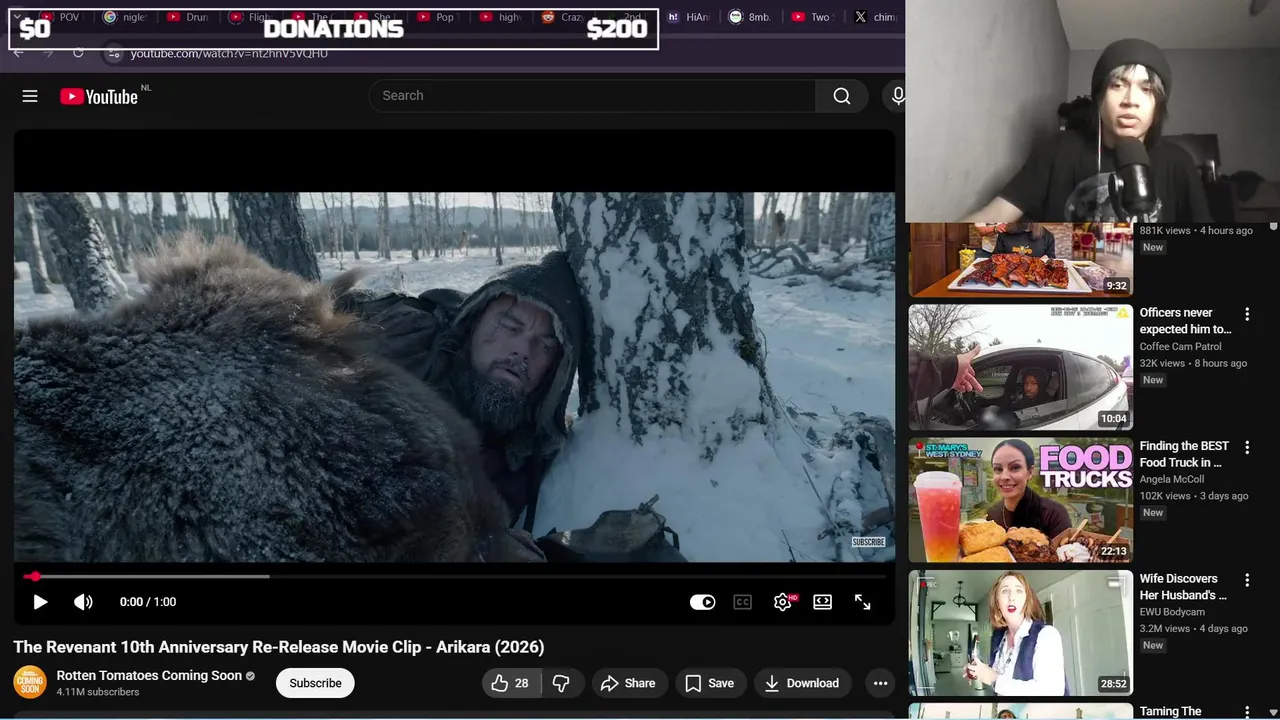Click the "EWU Bodycam" channel name

[1172, 612]
